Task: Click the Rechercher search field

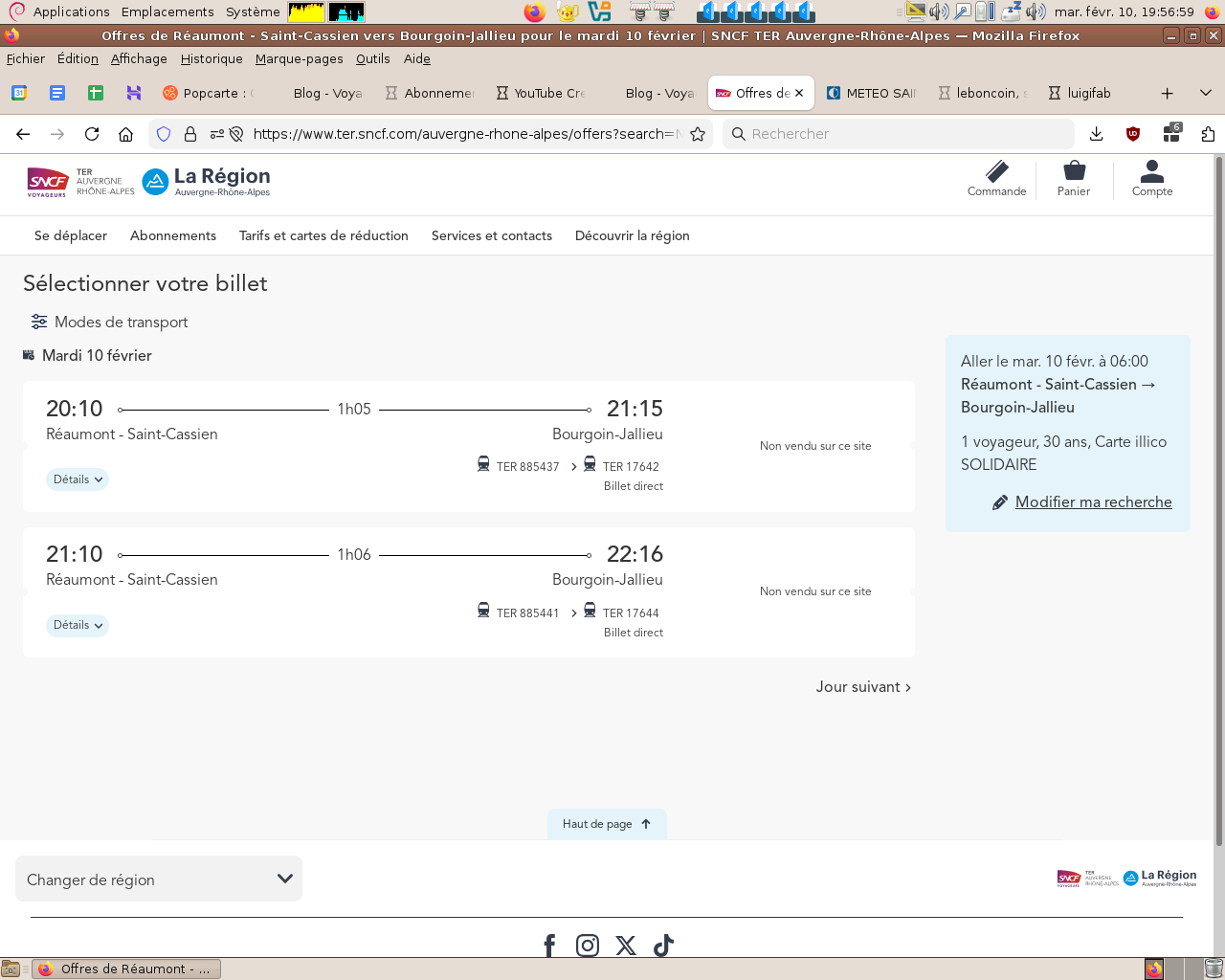Action: click(900, 134)
